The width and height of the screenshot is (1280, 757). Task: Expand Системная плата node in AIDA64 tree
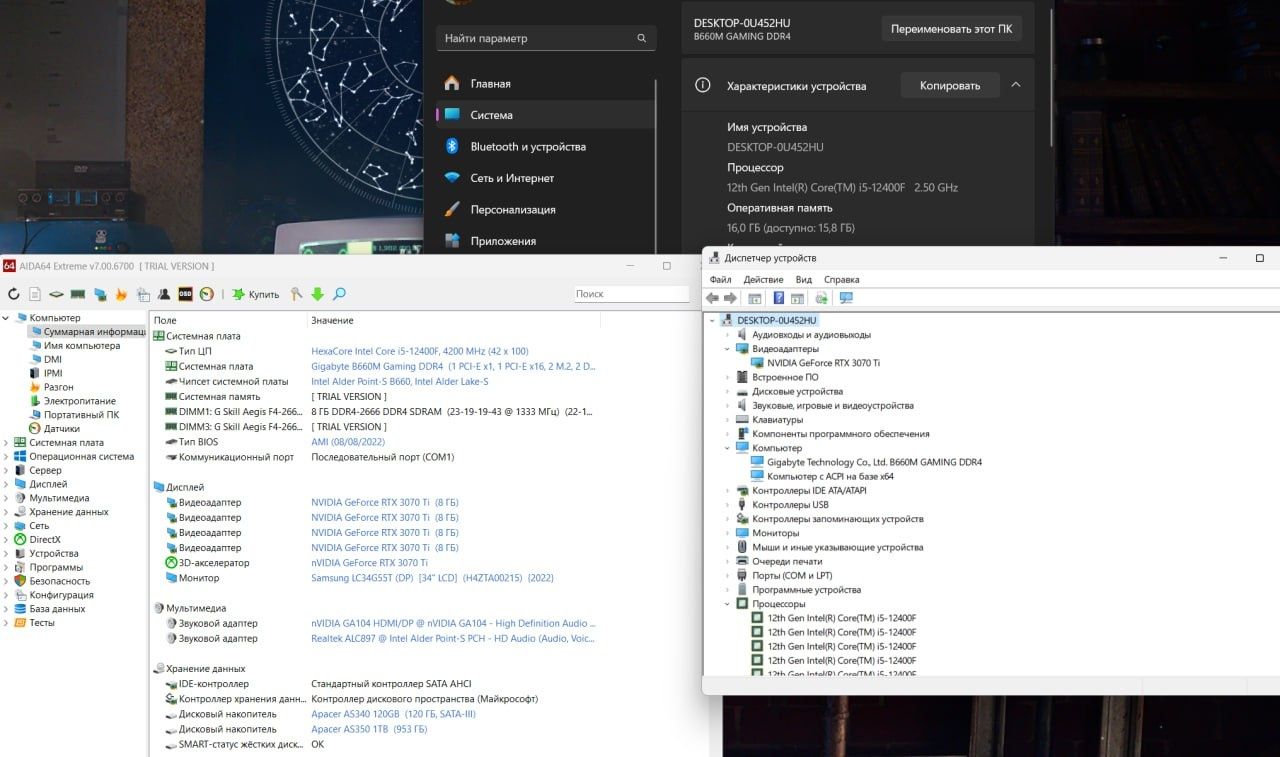[x=6, y=442]
